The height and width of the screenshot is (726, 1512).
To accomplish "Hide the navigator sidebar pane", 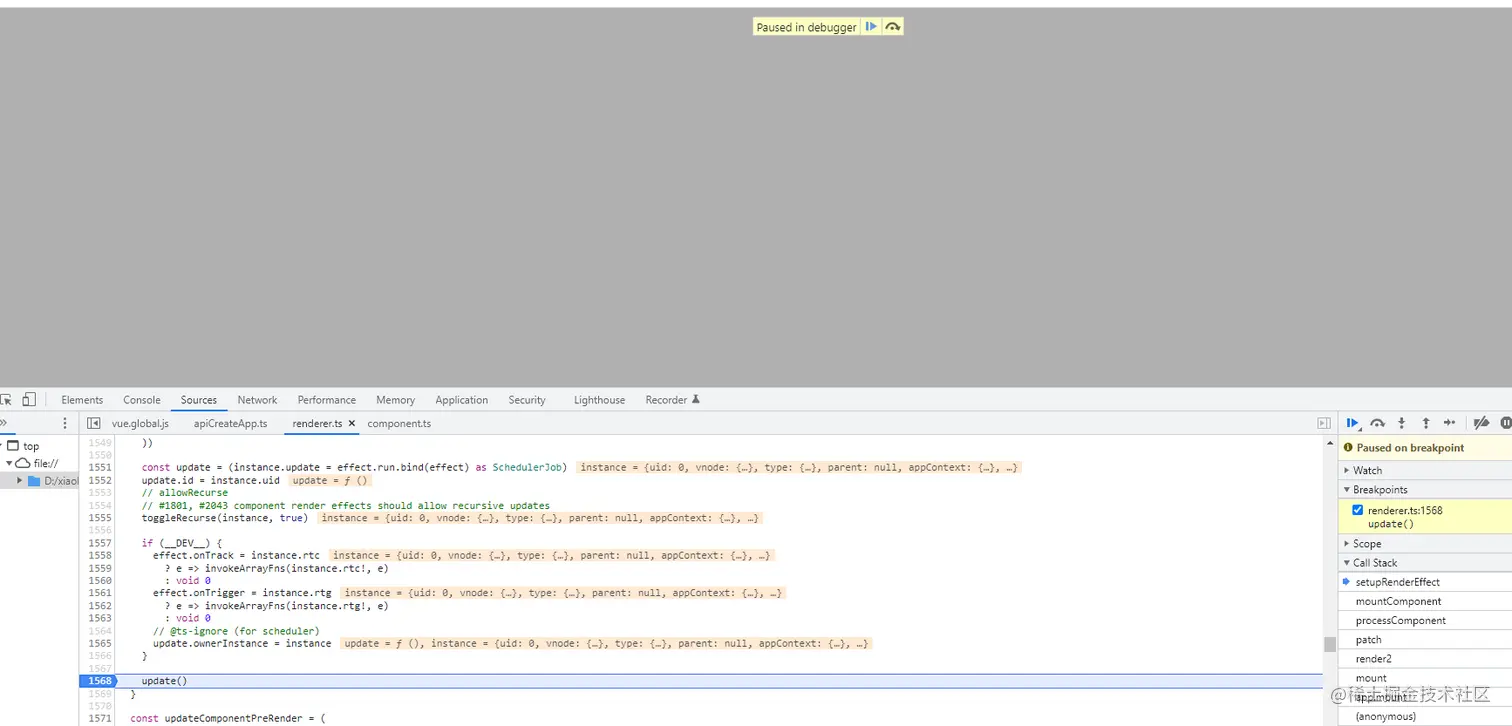I will point(93,423).
